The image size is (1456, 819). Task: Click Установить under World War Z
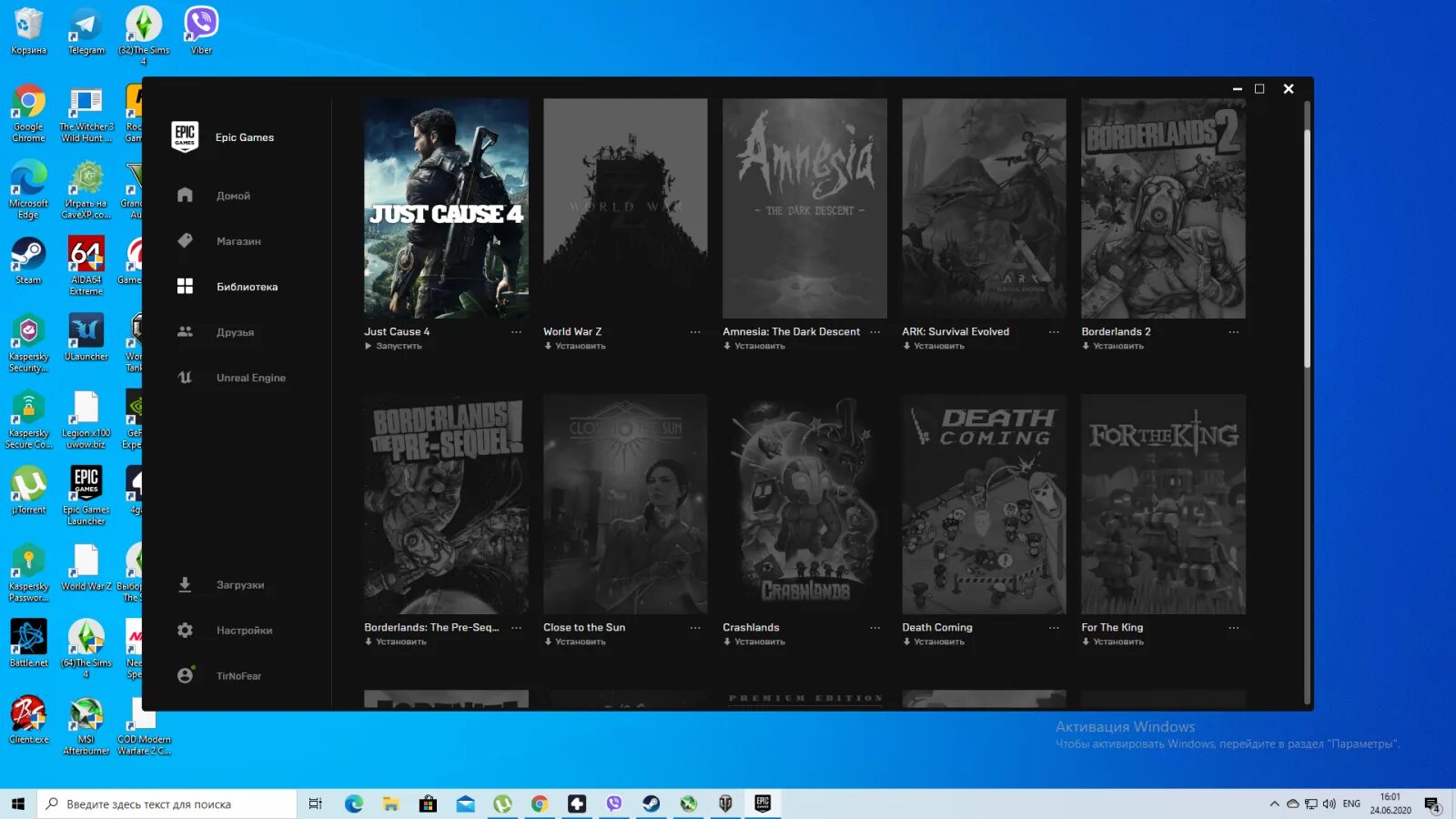point(574,346)
